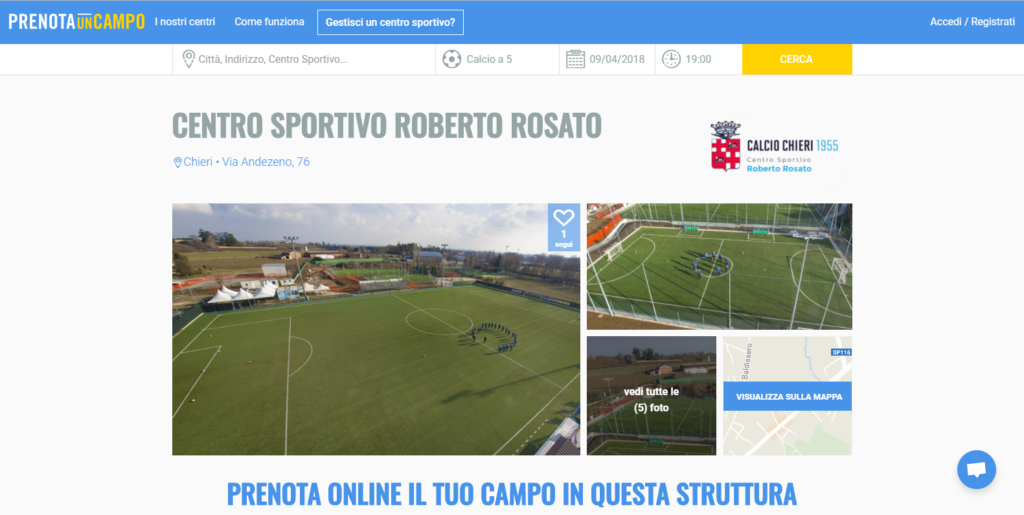
Task: Open the date picker showing 09/04/2018
Action: tap(616, 59)
